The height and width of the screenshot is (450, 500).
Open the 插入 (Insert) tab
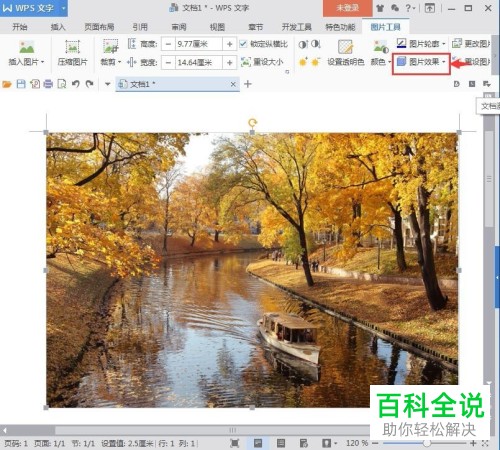click(58, 27)
